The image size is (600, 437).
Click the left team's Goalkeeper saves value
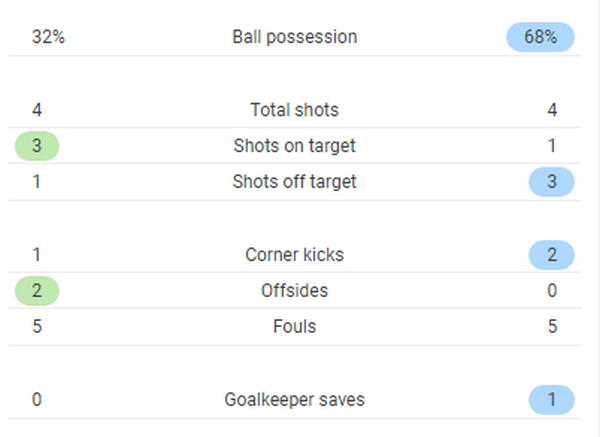[x=37, y=400]
